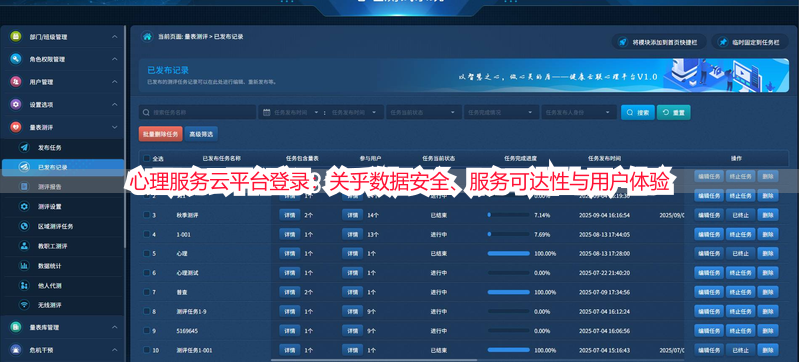Click the home icon in the breadcrumb
Viewport: 799px width, 362px height.
coord(147,37)
